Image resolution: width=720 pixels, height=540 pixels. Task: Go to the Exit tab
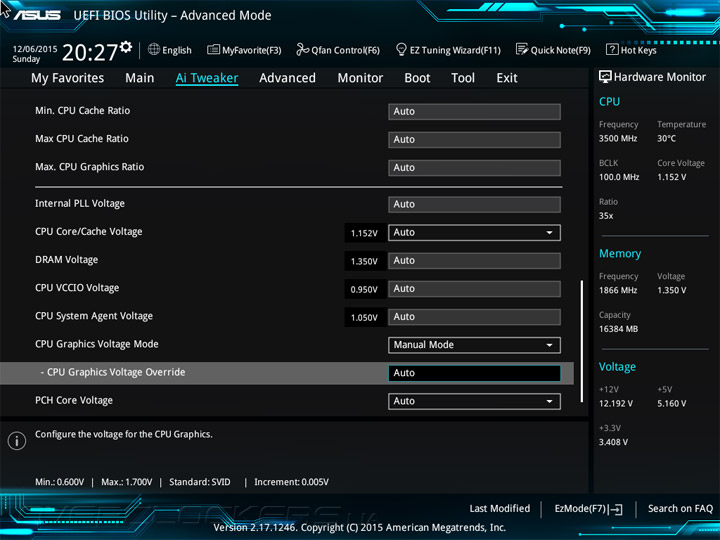click(x=507, y=78)
